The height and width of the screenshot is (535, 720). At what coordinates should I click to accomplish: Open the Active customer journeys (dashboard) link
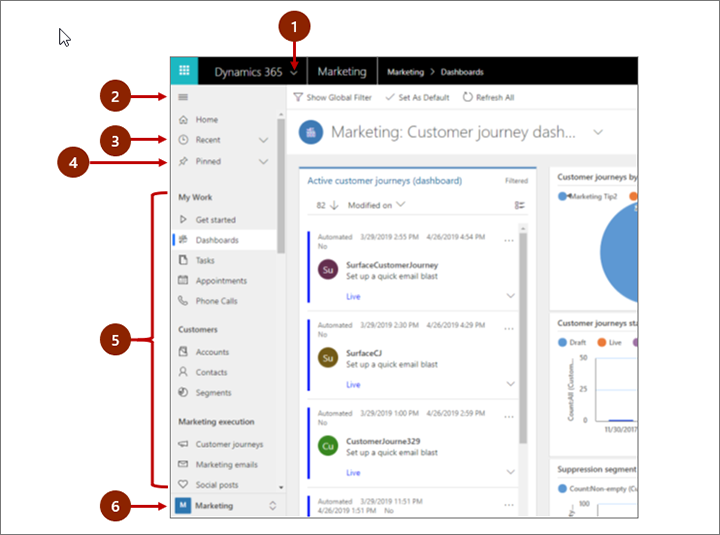click(384, 180)
